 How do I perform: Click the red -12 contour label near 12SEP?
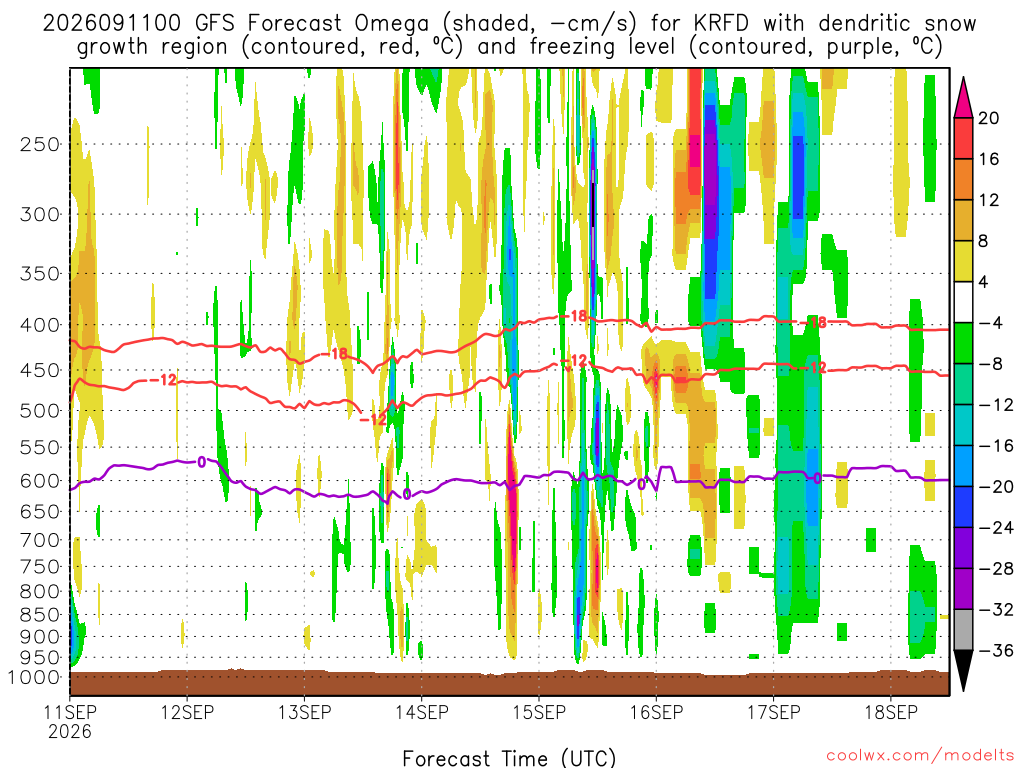point(163,379)
